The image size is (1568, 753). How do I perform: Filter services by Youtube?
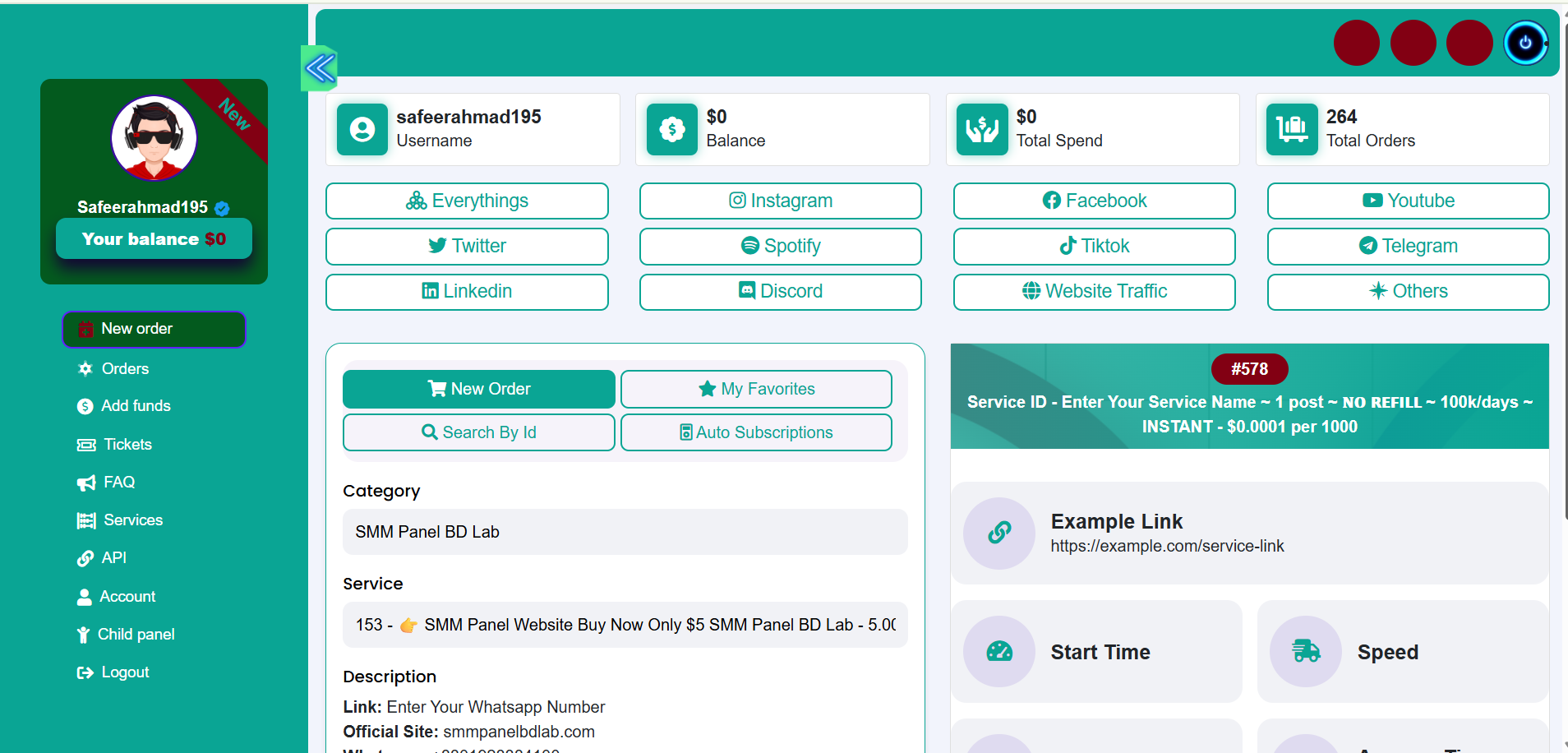point(1409,201)
